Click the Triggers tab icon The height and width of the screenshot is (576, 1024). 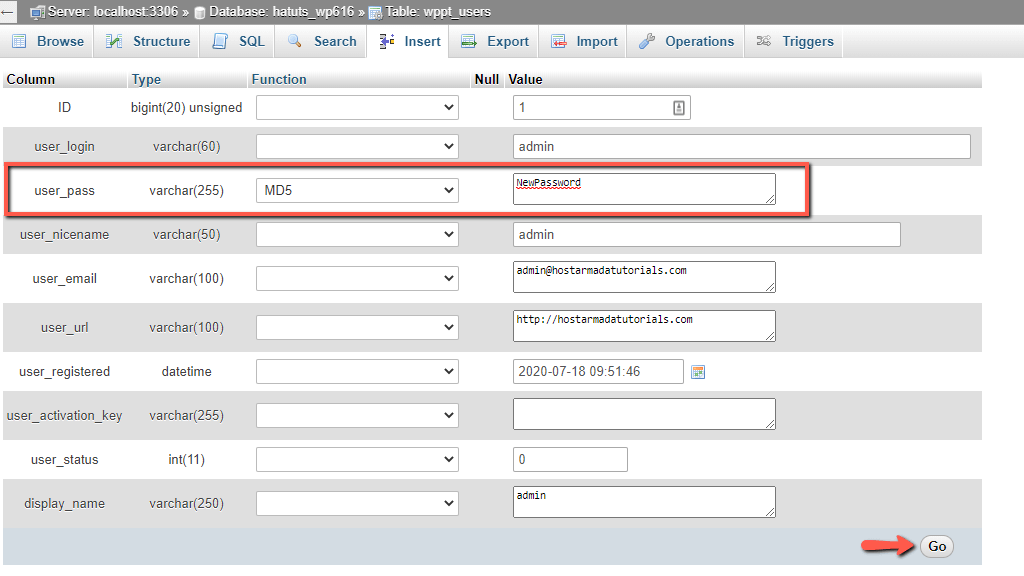click(x=763, y=41)
